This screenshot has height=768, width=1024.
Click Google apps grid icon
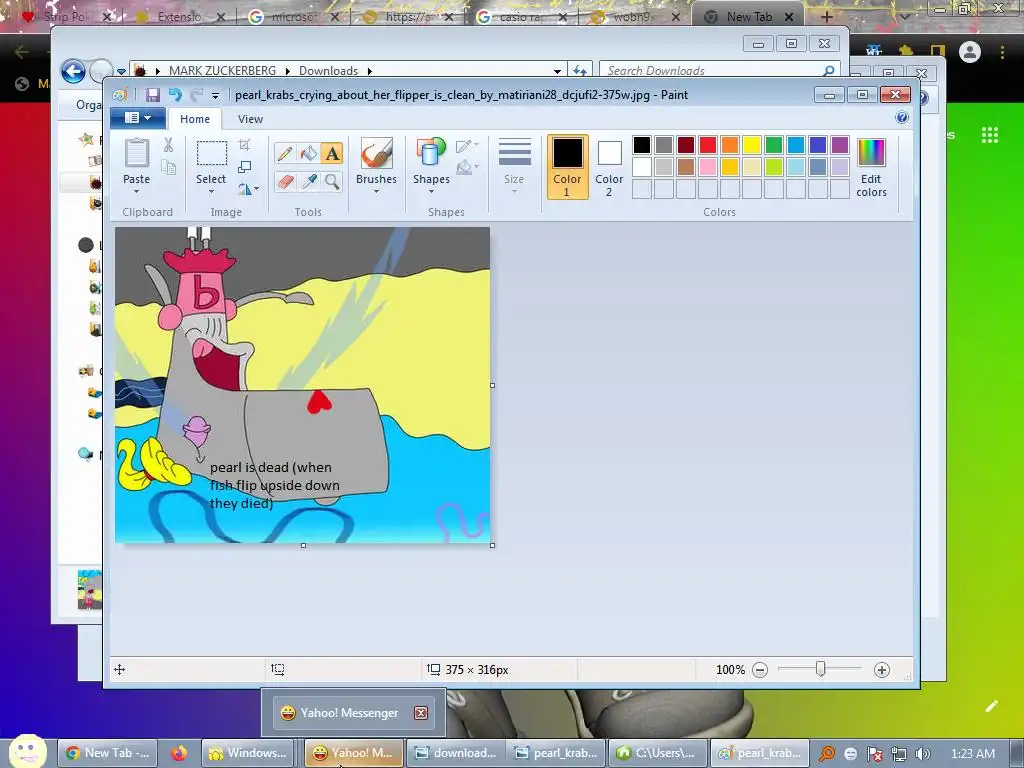click(x=990, y=135)
